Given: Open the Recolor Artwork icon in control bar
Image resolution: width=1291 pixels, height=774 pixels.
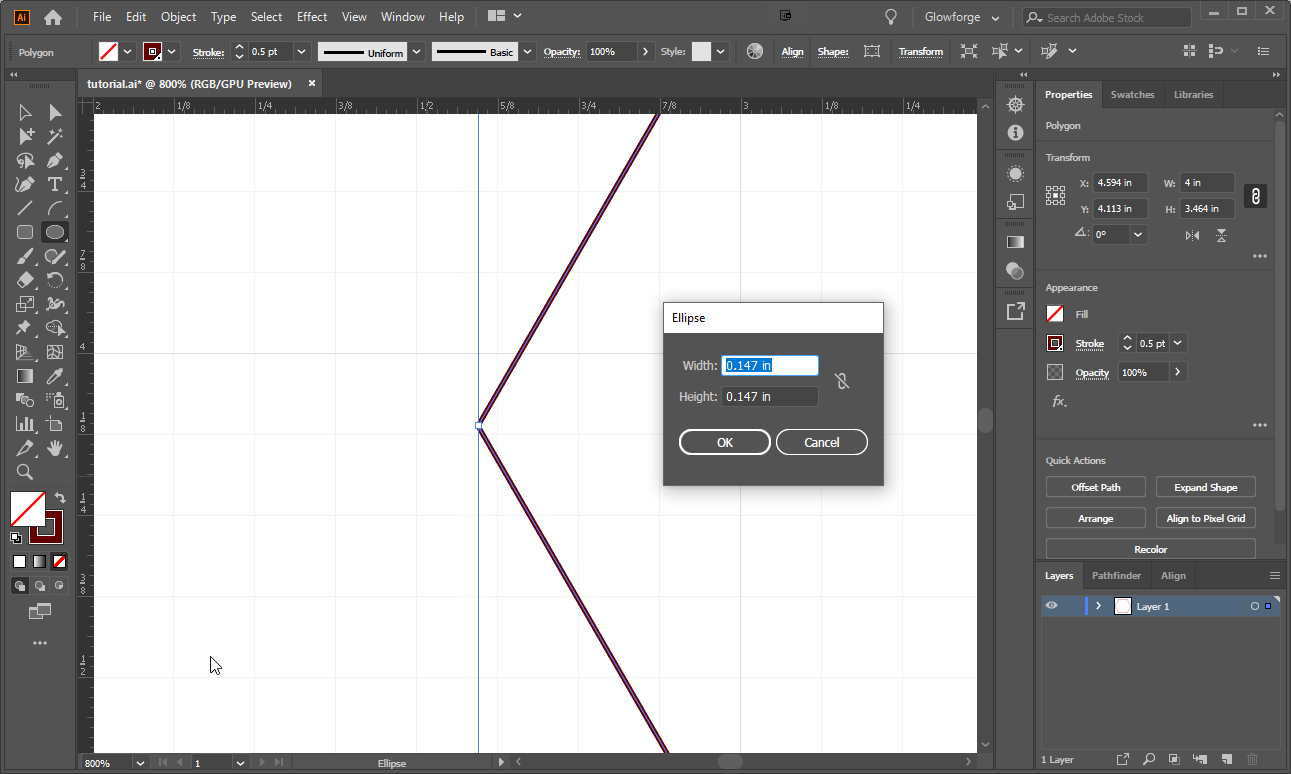Looking at the screenshot, I should point(755,51).
